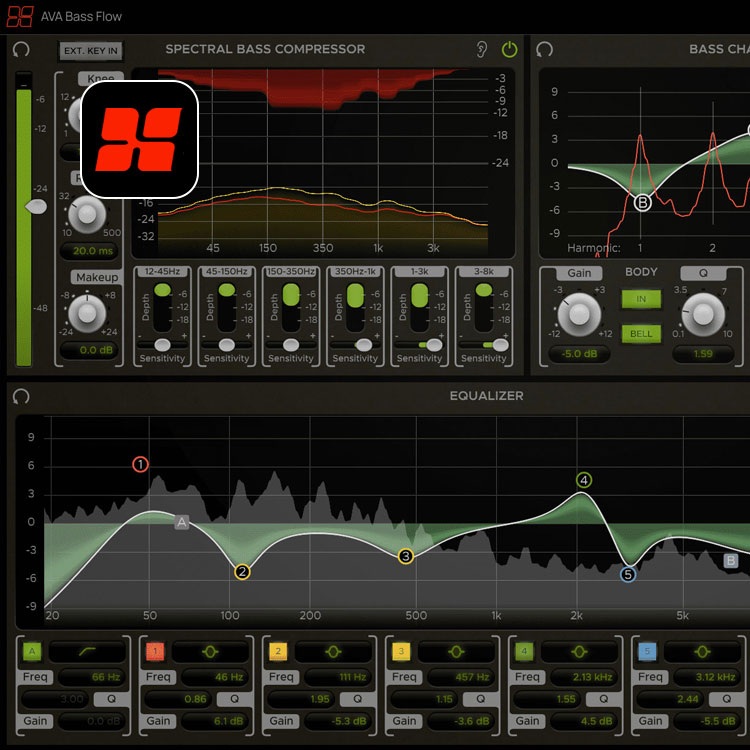750x750 pixels.
Task: Select EQ node 4 on the graph
Action: (584, 480)
